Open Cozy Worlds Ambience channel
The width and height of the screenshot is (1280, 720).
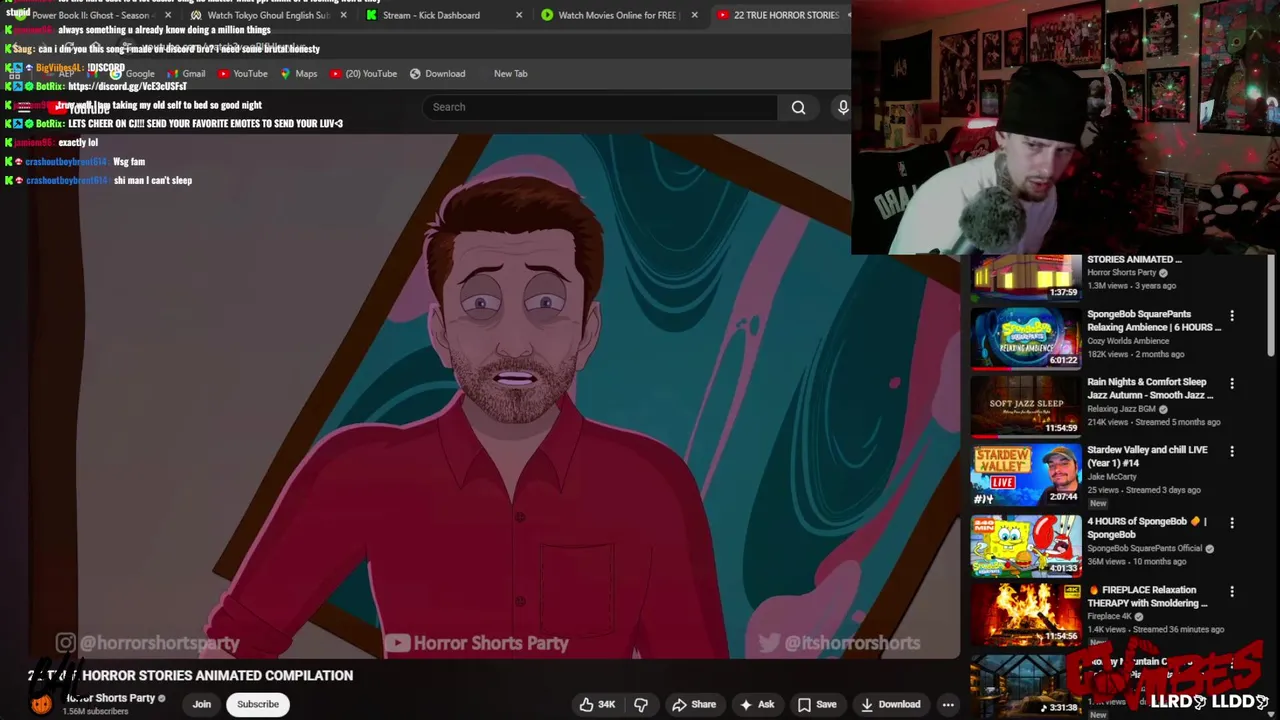point(1128,341)
